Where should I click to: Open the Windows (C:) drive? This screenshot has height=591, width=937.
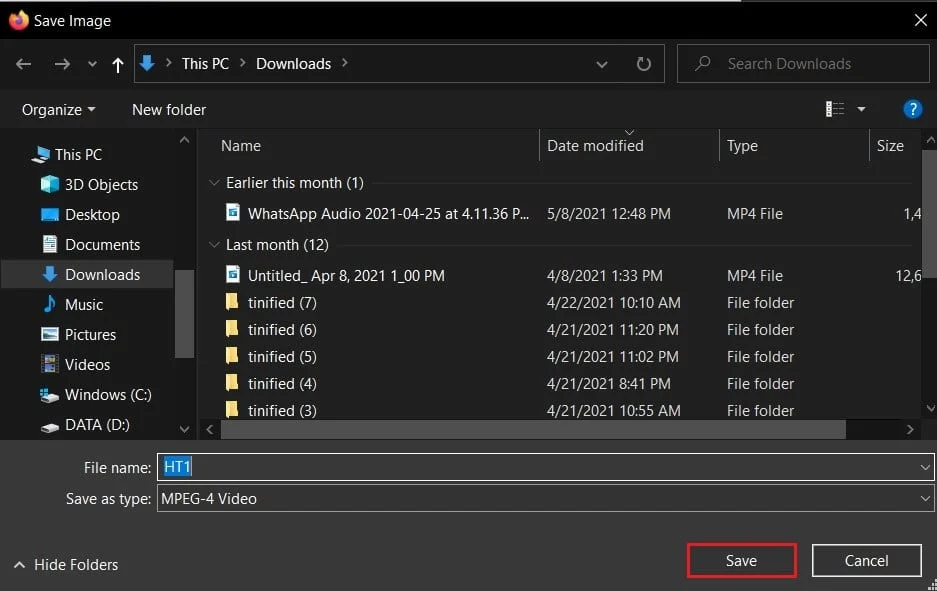click(x=103, y=394)
